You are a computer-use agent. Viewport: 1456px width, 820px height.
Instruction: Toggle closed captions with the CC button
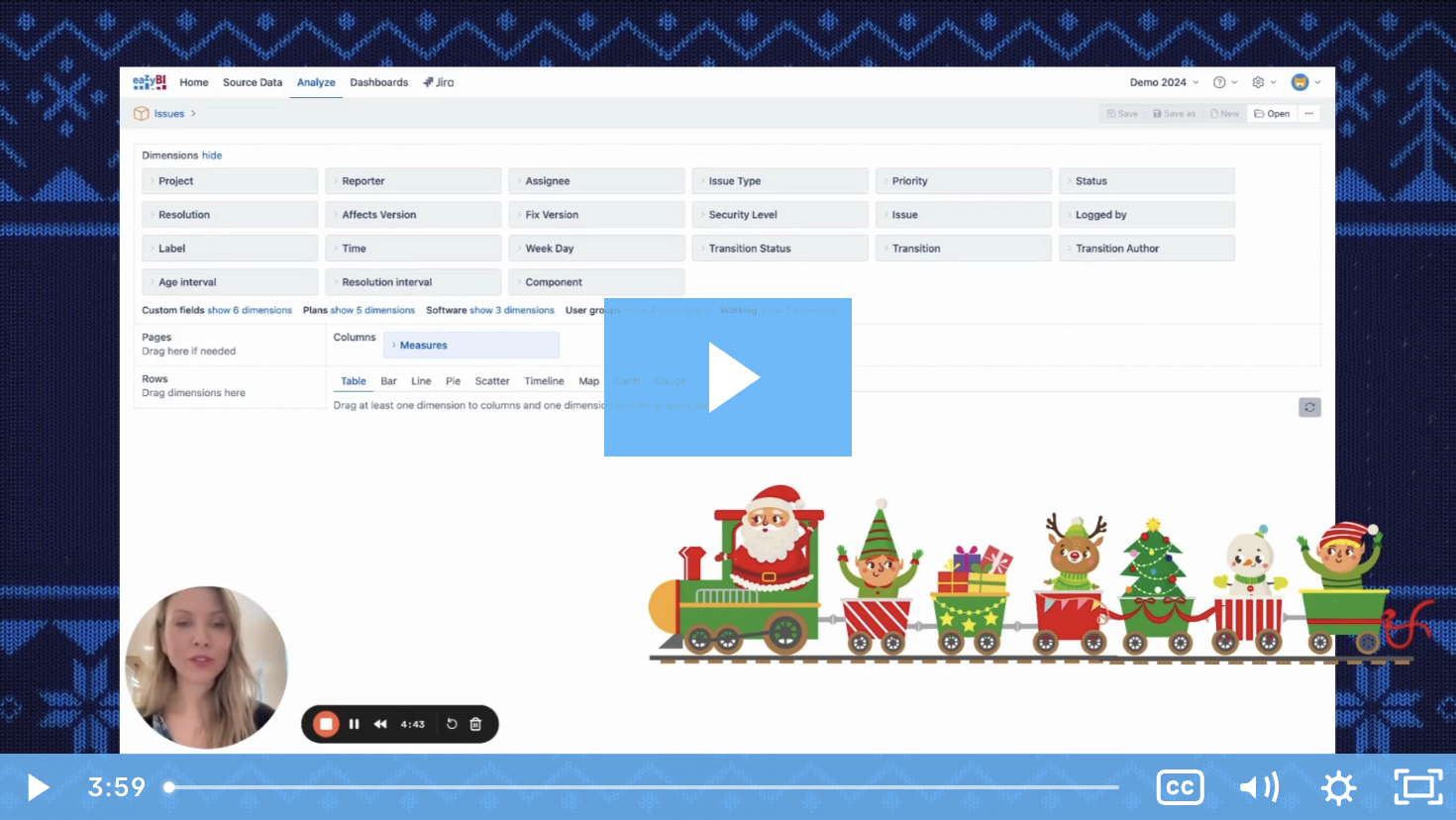coord(1180,787)
